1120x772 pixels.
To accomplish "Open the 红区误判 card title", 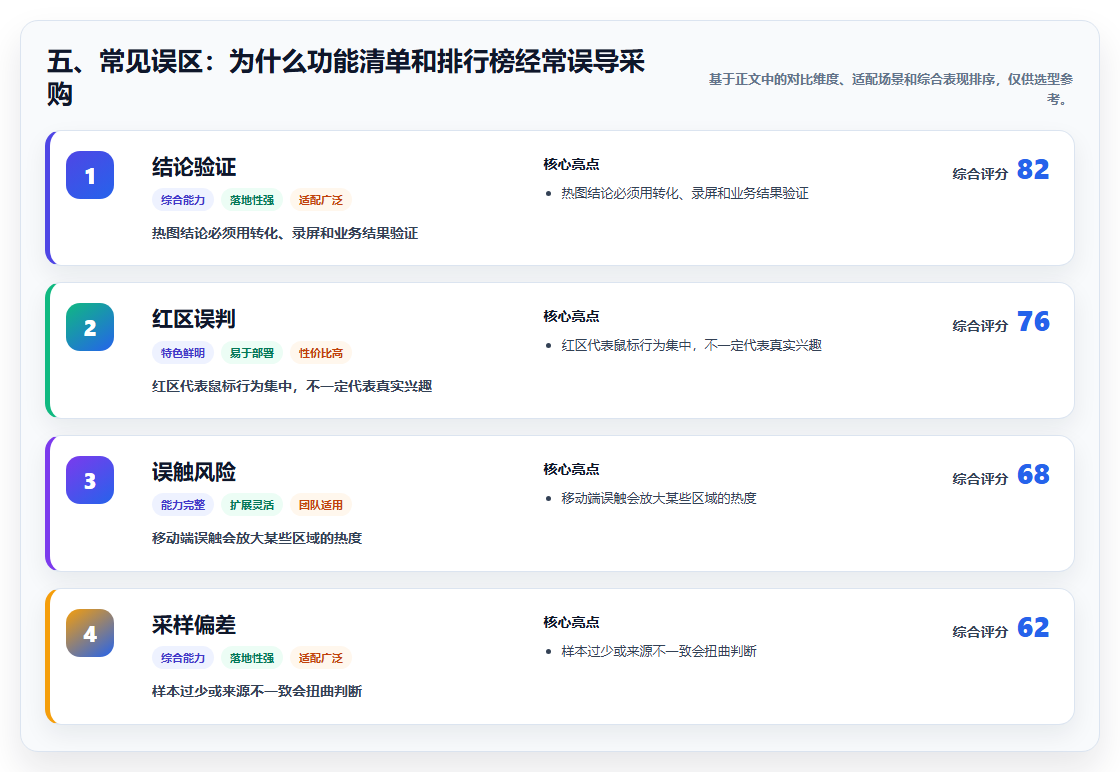I will pyautogui.click(x=194, y=319).
